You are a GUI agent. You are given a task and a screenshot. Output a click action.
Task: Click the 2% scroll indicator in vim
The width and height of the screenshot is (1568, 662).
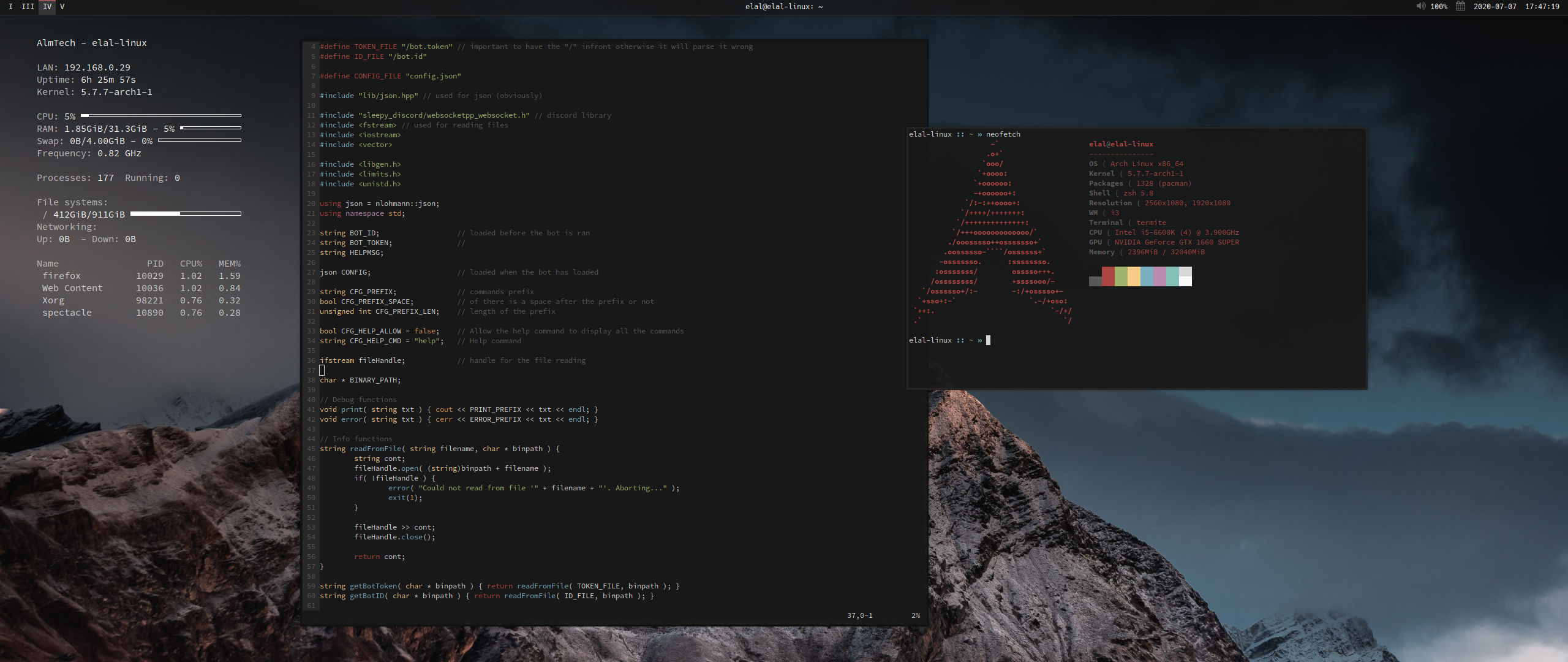916,615
